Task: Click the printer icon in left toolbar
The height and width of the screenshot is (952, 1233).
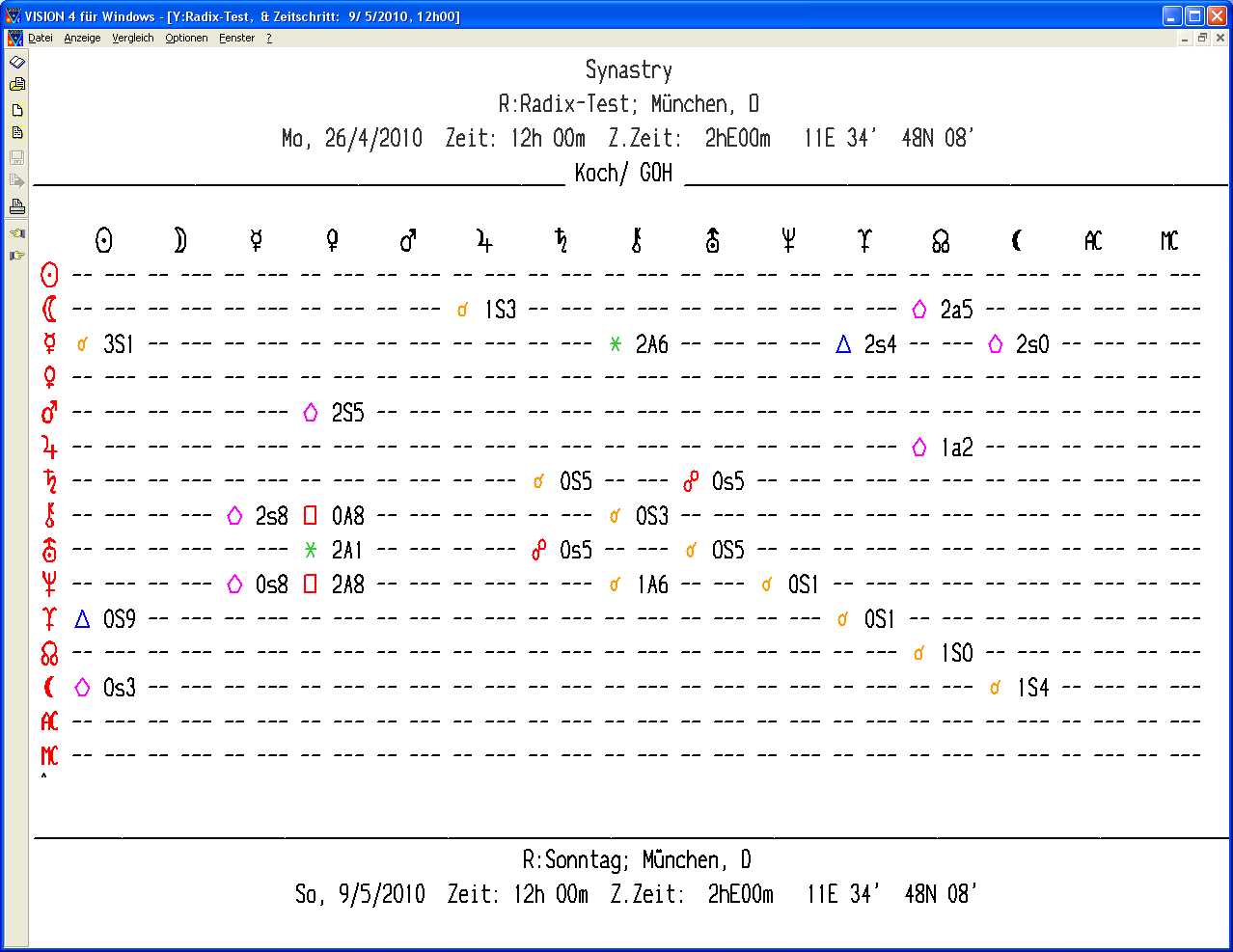Action: coord(16,206)
